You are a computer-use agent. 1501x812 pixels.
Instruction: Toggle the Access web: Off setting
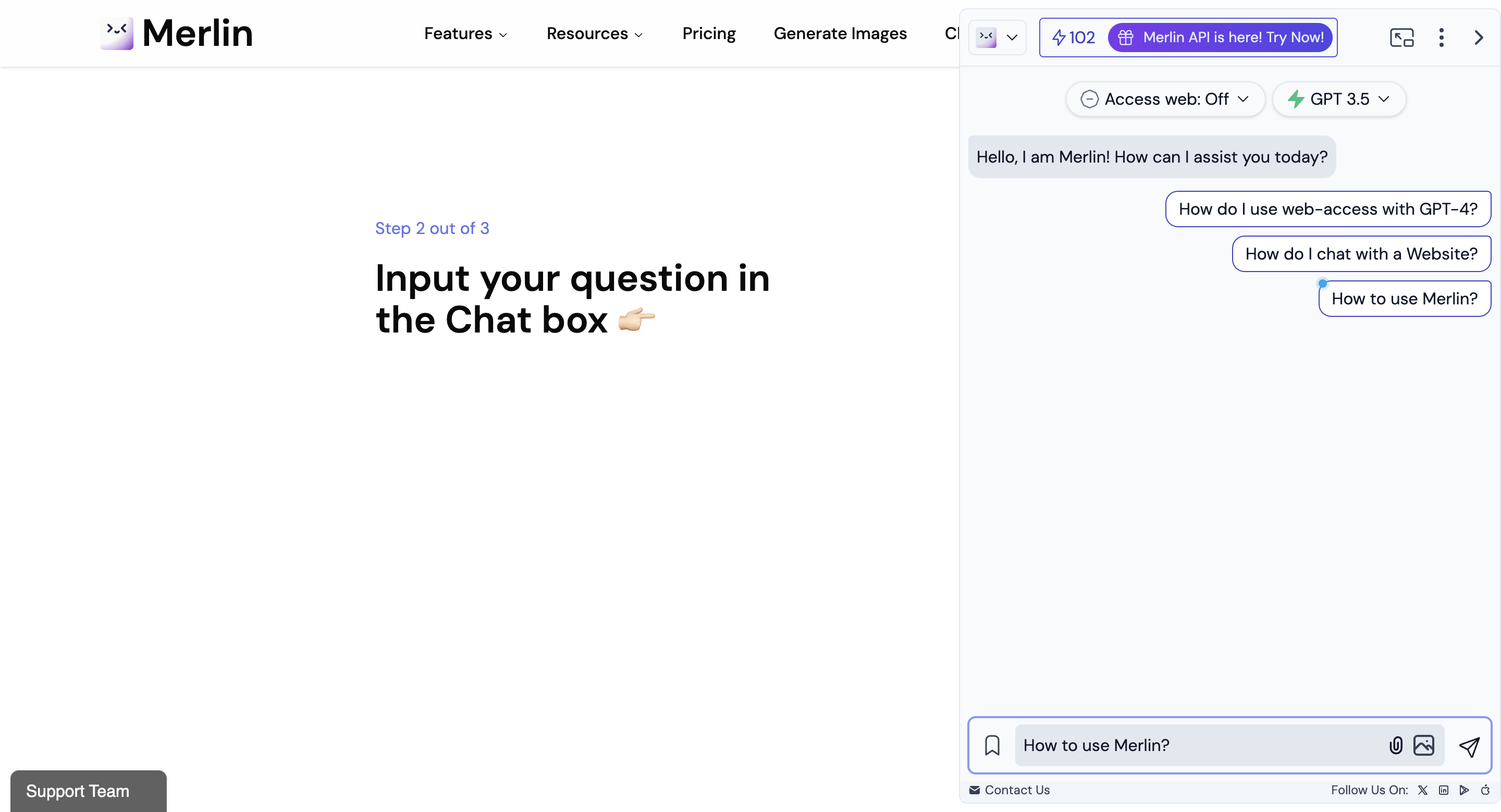pyautogui.click(x=1165, y=99)
